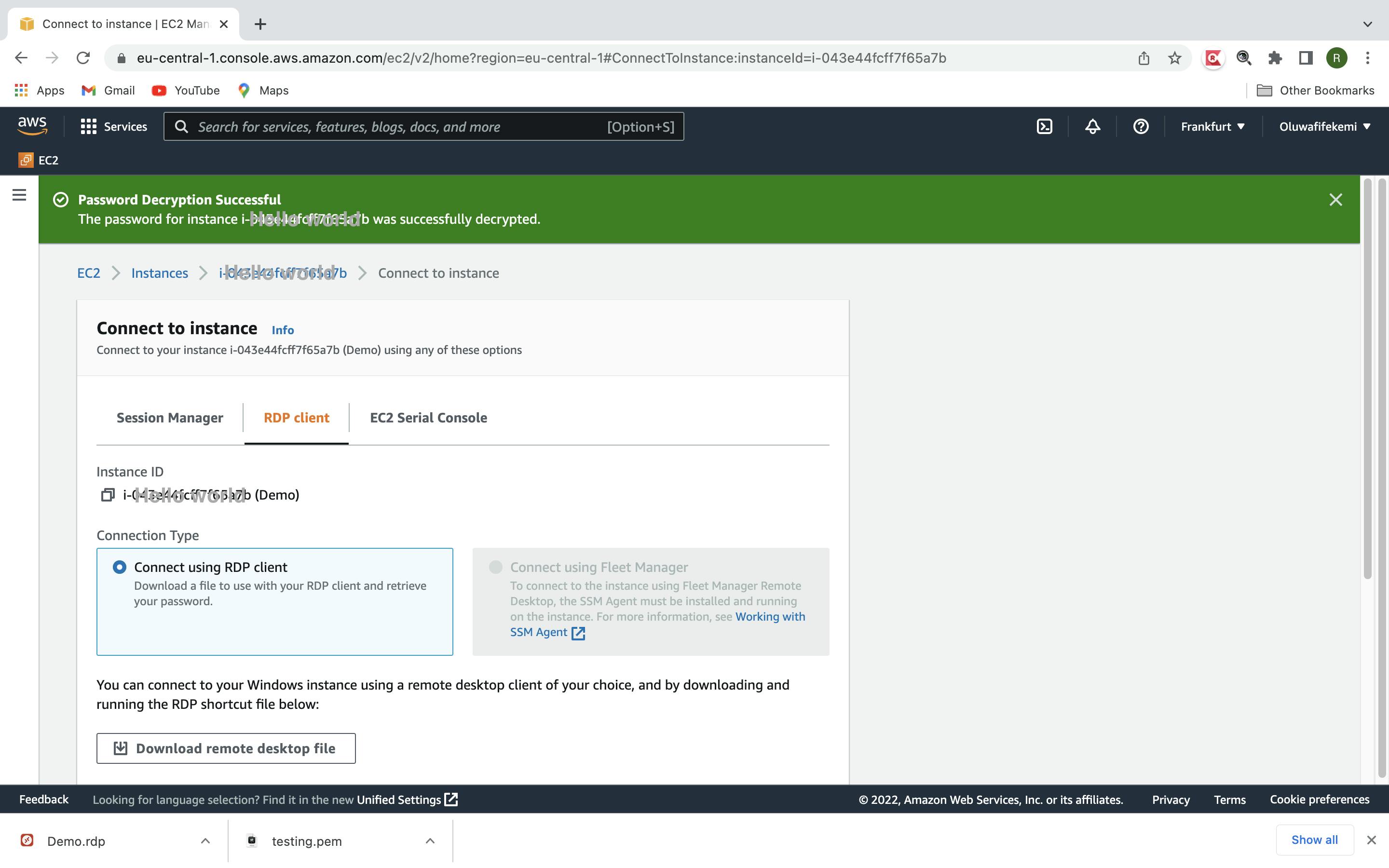Open the Apps bookmark shortcut

pyautogui.click(x=39, y=90)
